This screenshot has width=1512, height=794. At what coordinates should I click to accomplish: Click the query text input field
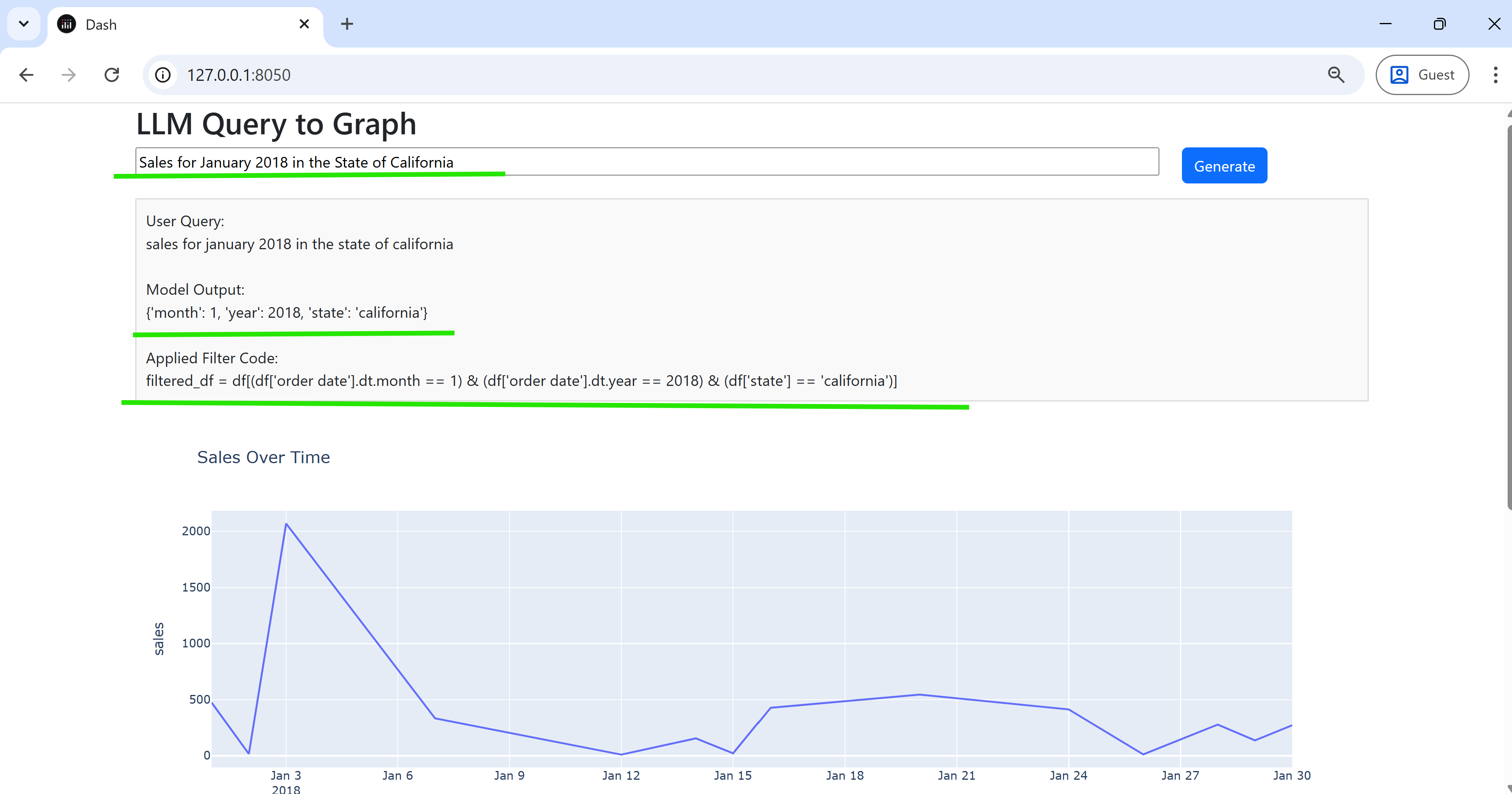click(646, 162)
